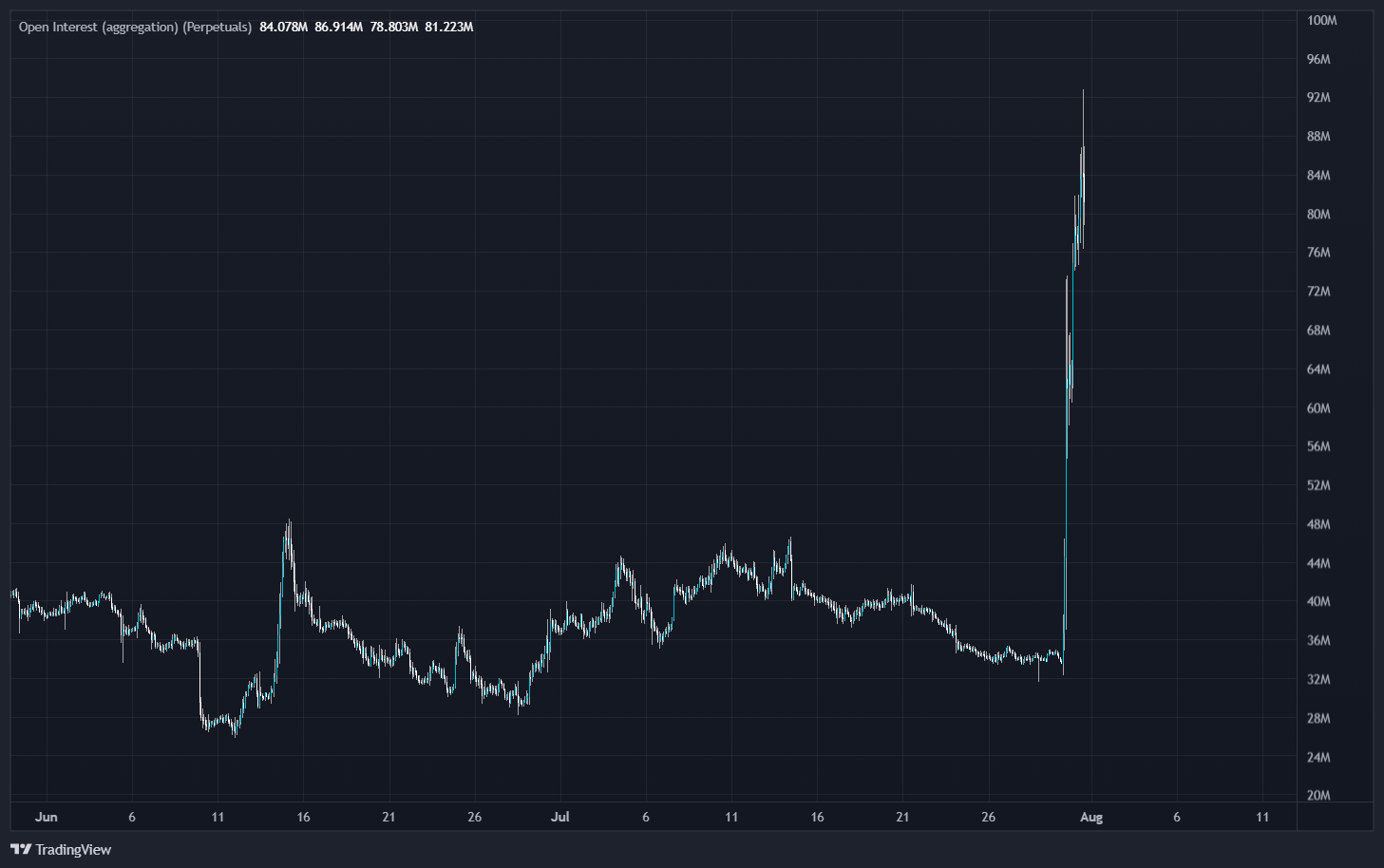Click the 44M price axis label
This screenshot has width=1384, height=868.
(1318, 563)
